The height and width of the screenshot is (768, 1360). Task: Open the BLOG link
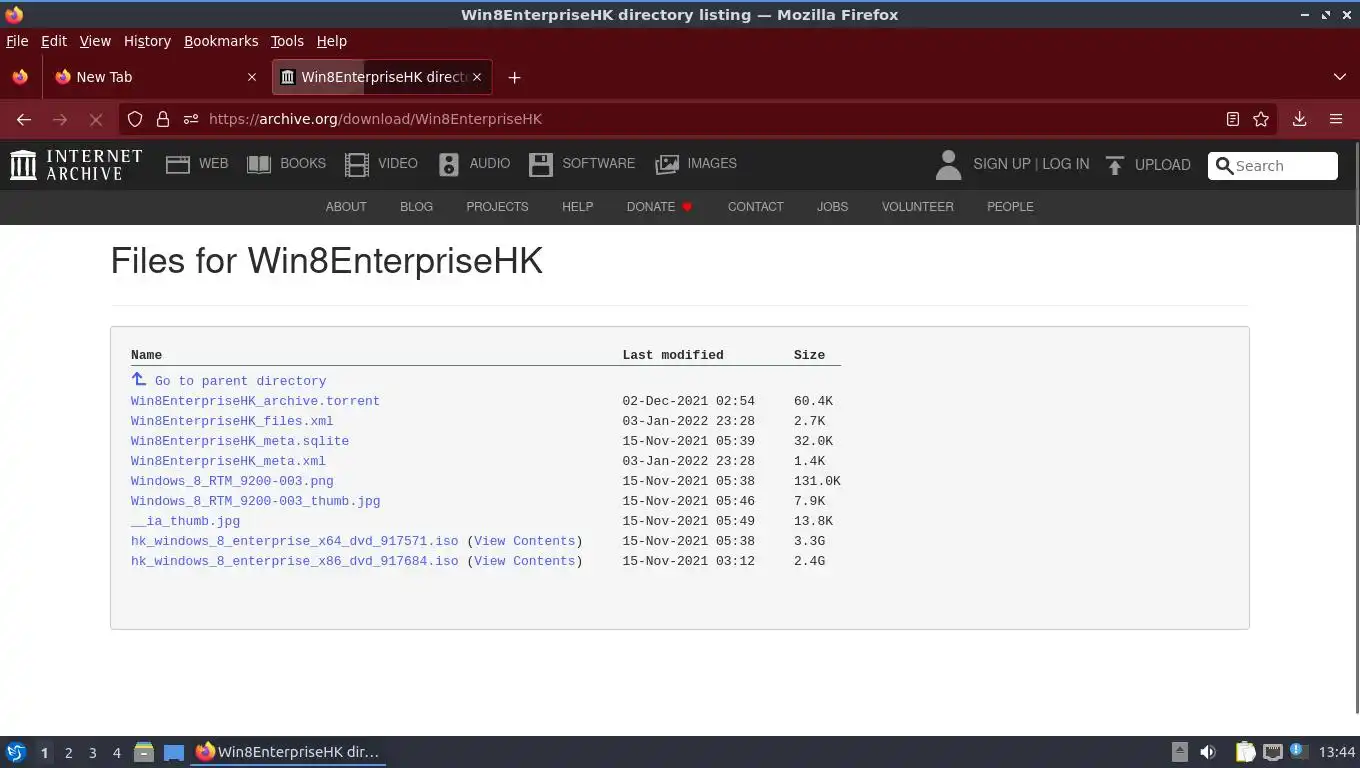click(416, 207)
